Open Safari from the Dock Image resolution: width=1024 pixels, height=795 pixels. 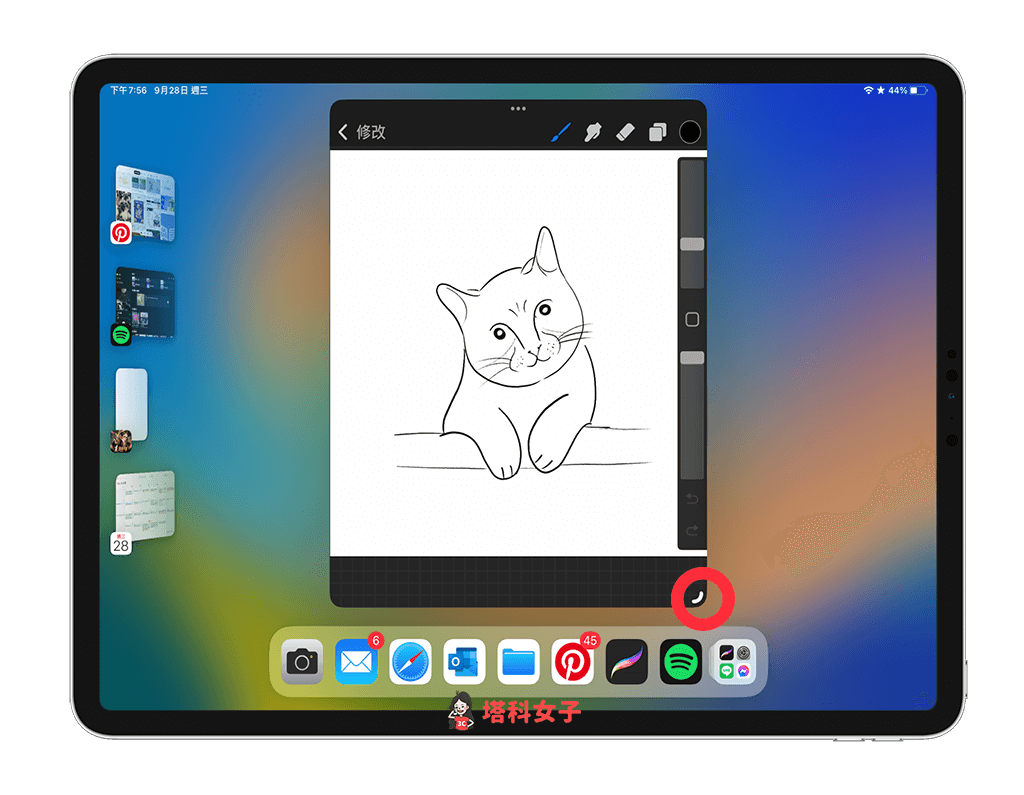tap(410, 662)
